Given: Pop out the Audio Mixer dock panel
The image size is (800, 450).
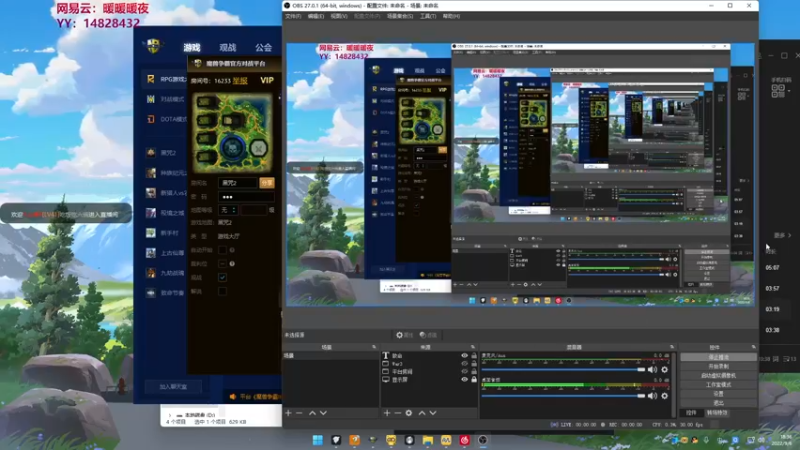Looking at the screenshot, I should (x=671, y=347).
